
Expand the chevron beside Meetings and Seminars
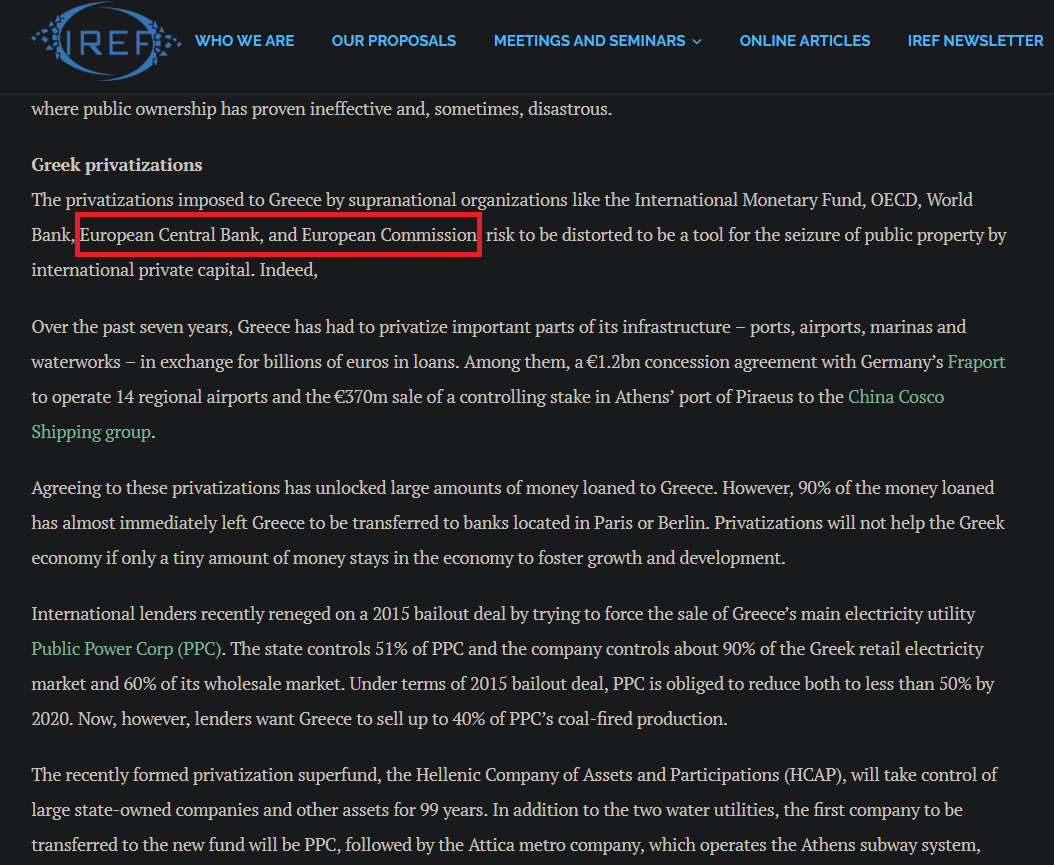pyautogui.click(x=697, y=42)
